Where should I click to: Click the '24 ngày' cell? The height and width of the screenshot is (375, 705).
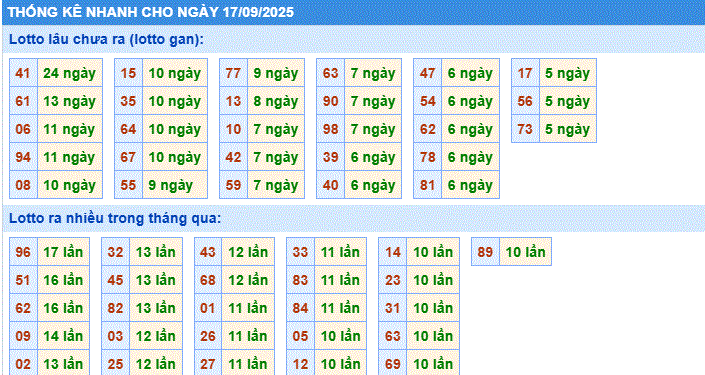pyautogui.click(x=70, y=73)
